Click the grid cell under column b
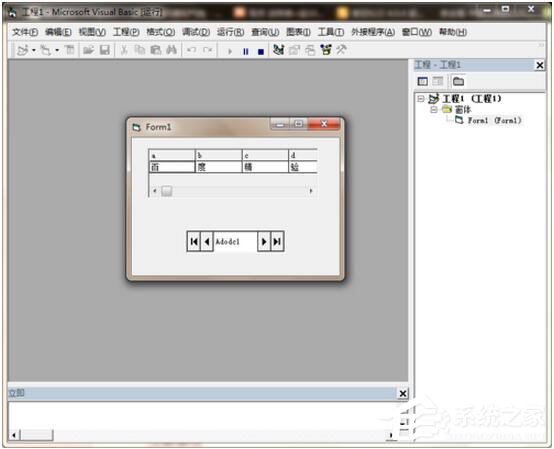 (x=218, y=167)
